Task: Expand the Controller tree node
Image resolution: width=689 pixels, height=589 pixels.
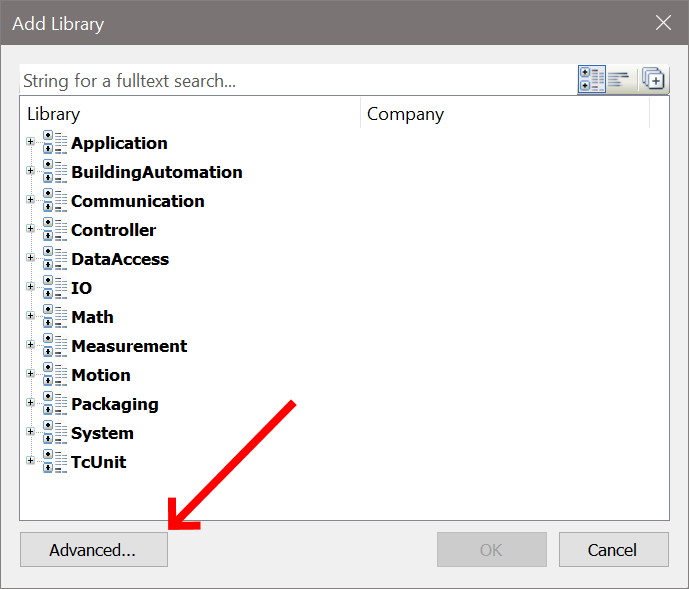Action: [31, 230]
